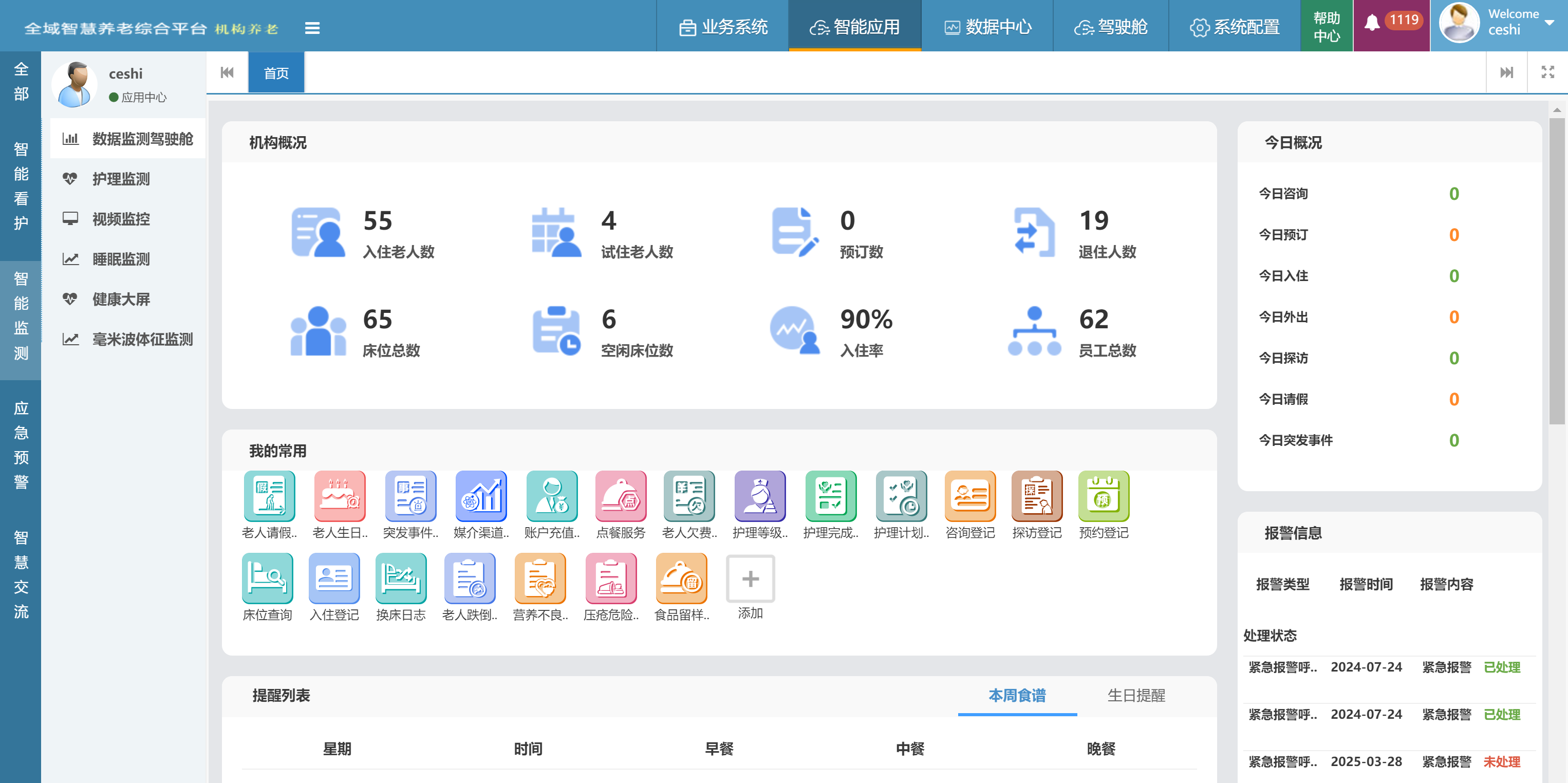Click the 床位总数 statistic icon
The width and height of the screenshot is (1568, 783).
tap(318, 330)
